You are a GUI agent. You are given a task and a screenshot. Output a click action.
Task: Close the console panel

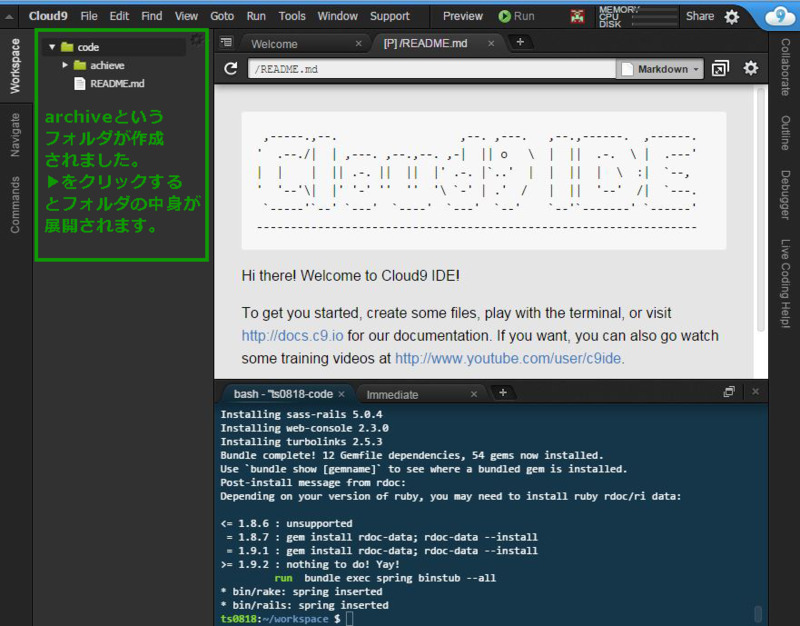tap(755, 391)
